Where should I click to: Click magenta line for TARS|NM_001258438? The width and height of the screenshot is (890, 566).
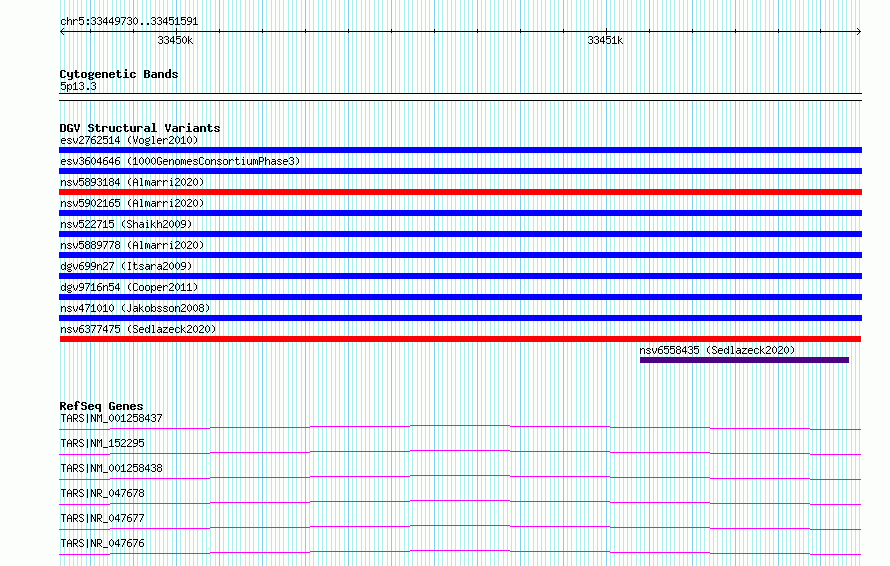point(460,477)
